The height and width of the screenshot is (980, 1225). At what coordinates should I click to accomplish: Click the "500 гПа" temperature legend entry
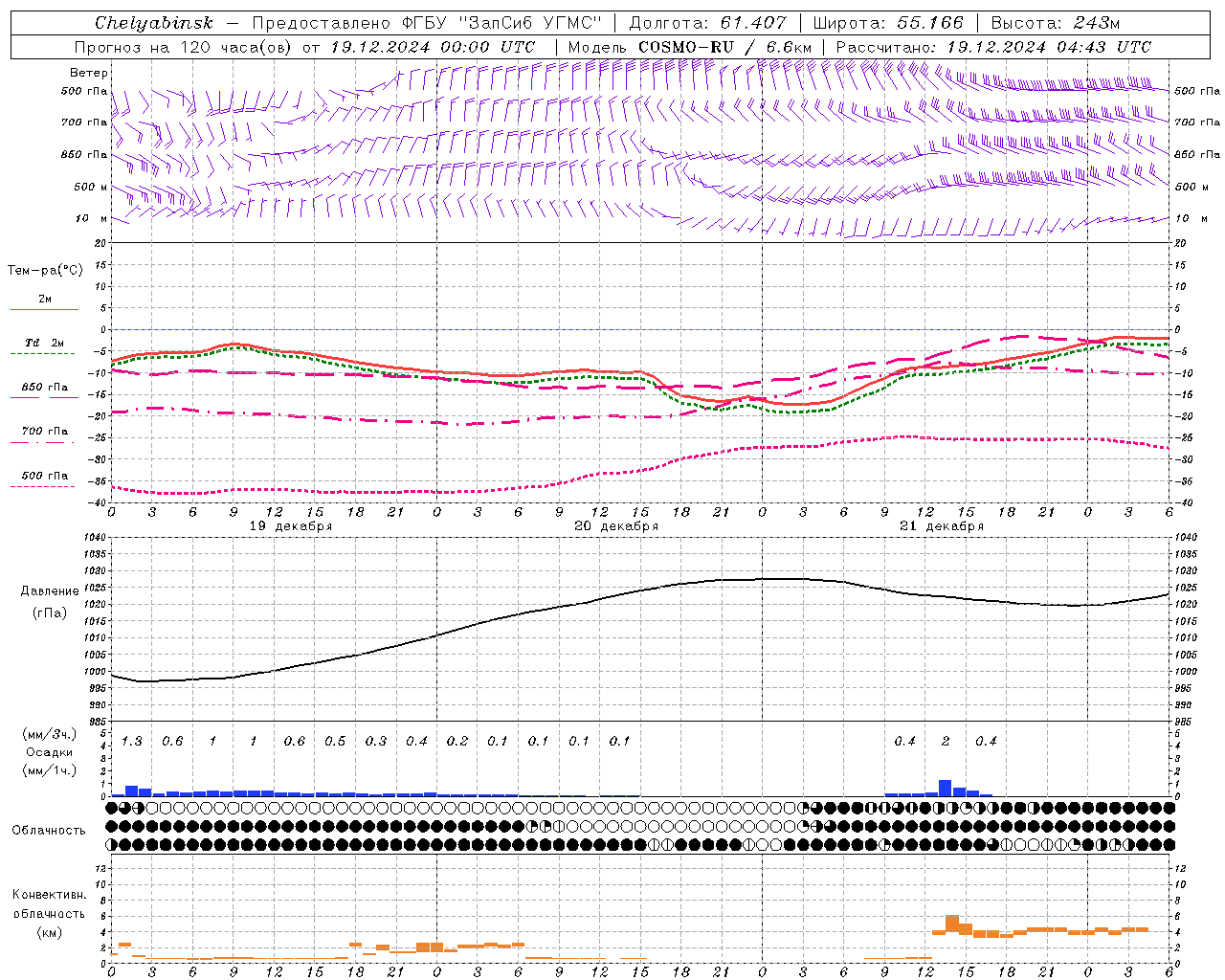[x=44, y=475]
